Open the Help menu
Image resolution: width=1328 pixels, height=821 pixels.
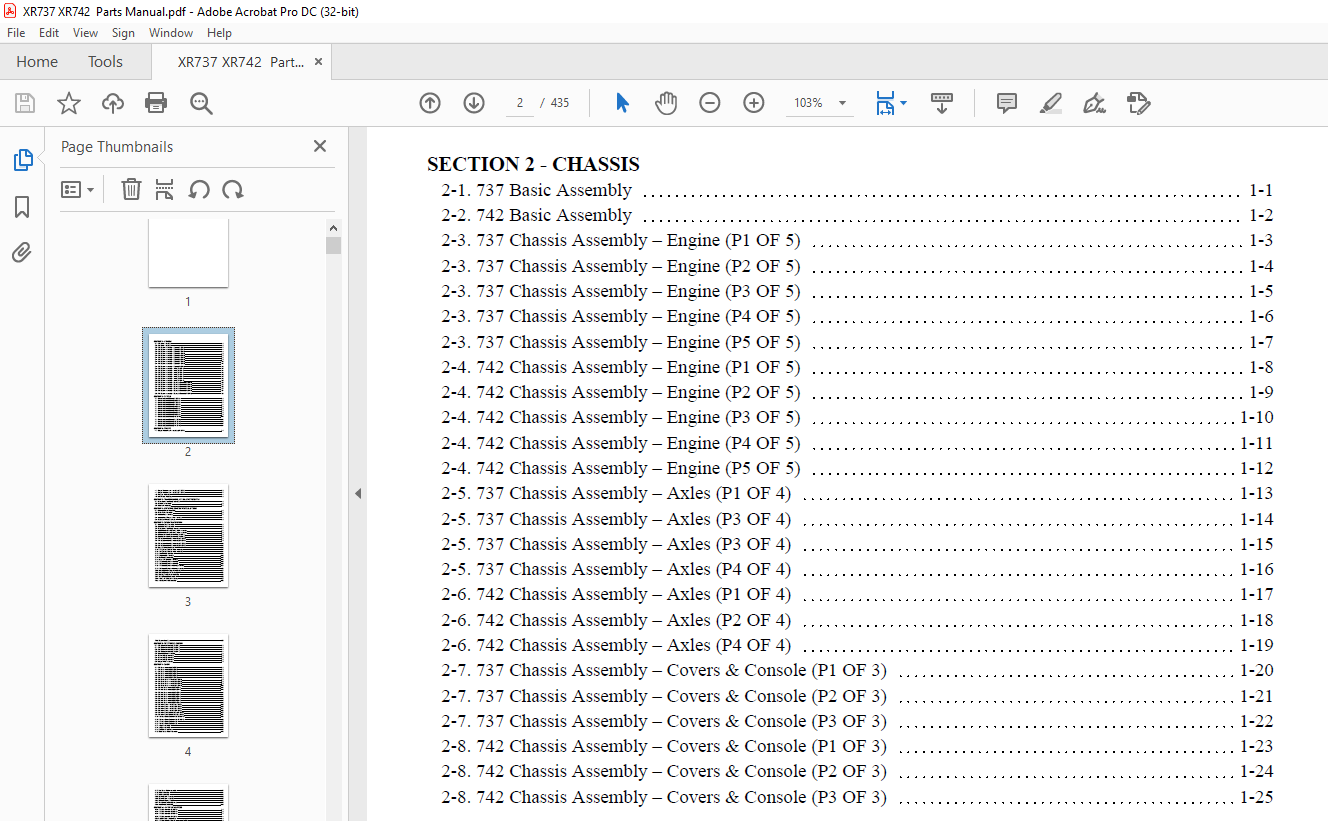tap(219, 33)
